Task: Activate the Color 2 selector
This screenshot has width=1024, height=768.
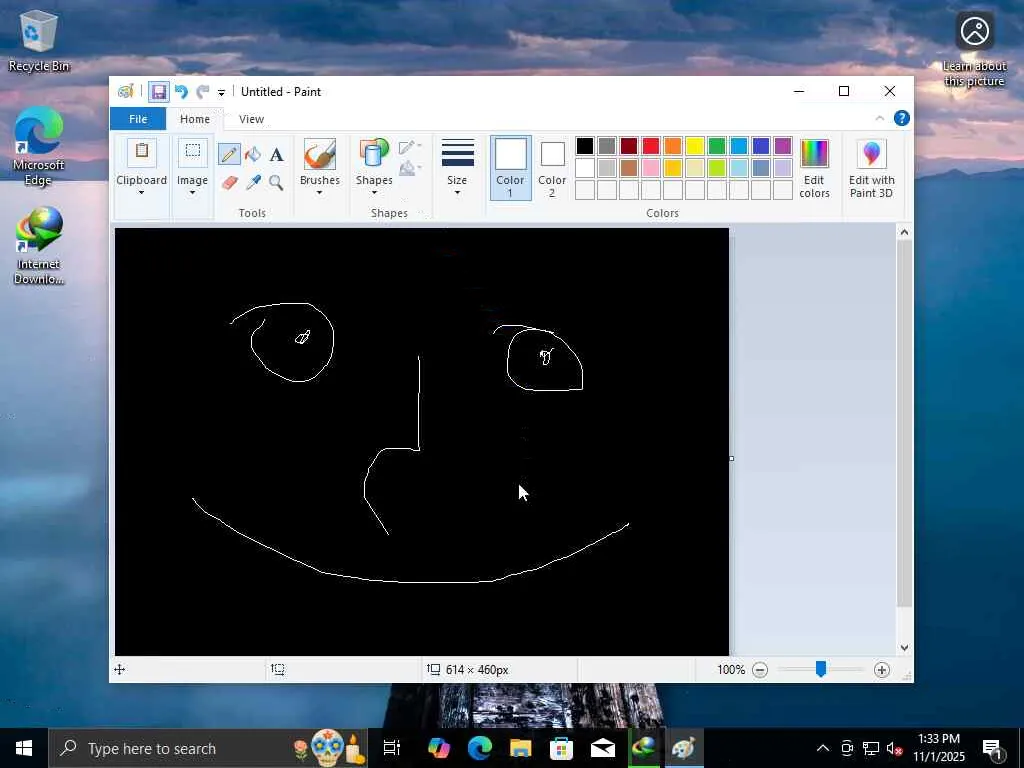Action: pyautogui.click(x=552, y=168)
